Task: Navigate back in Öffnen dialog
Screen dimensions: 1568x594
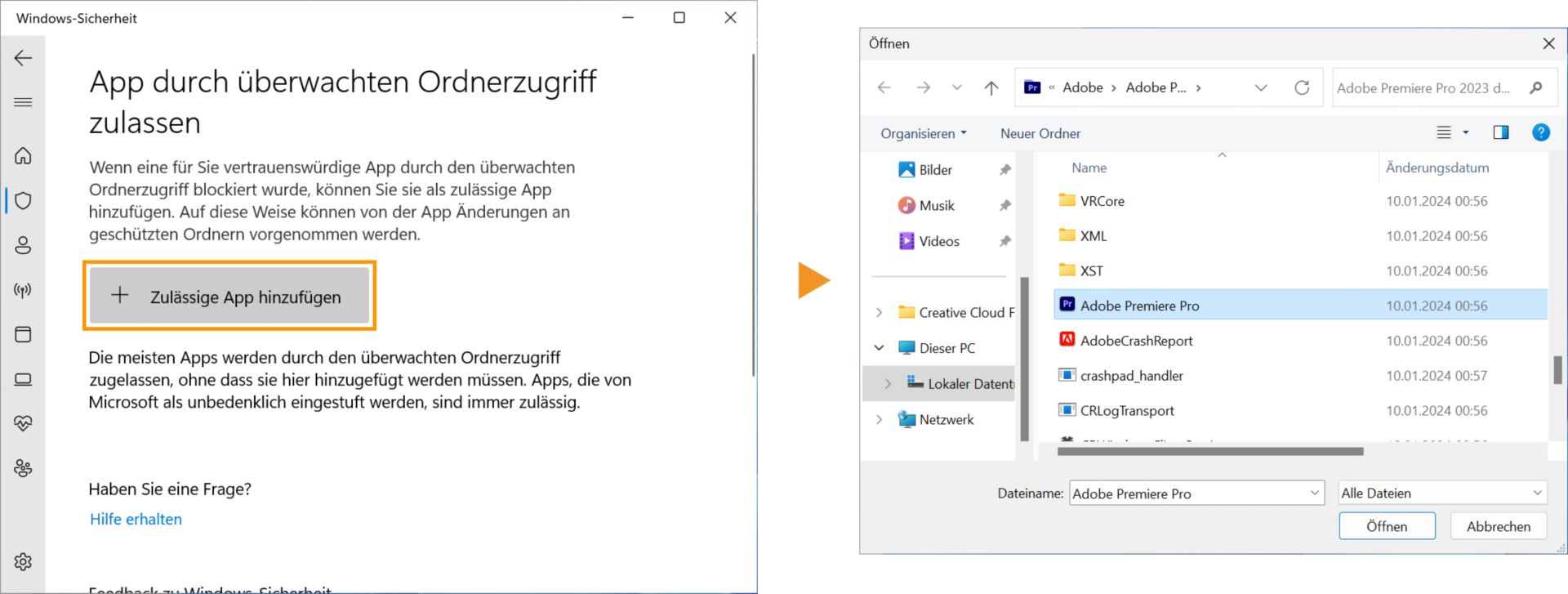Action: pos(884,87)
